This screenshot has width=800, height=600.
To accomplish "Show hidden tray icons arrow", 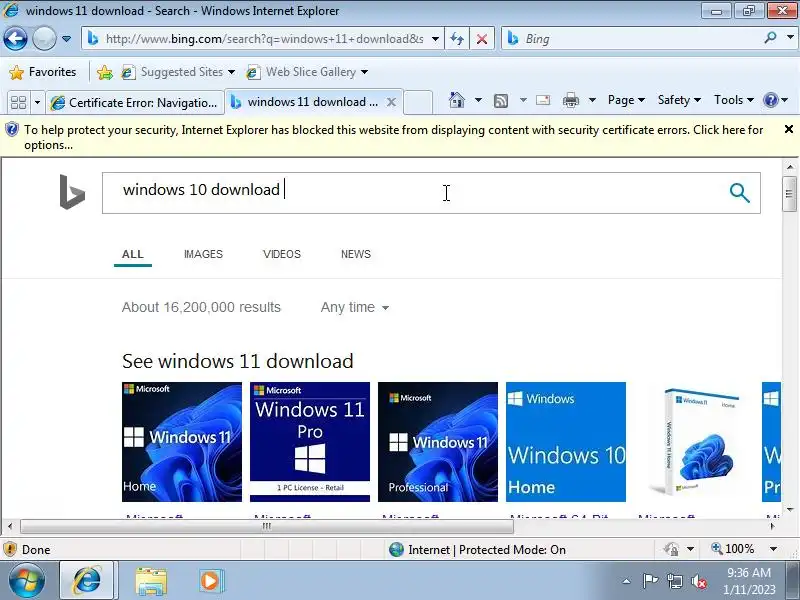I will coord(627,581).
